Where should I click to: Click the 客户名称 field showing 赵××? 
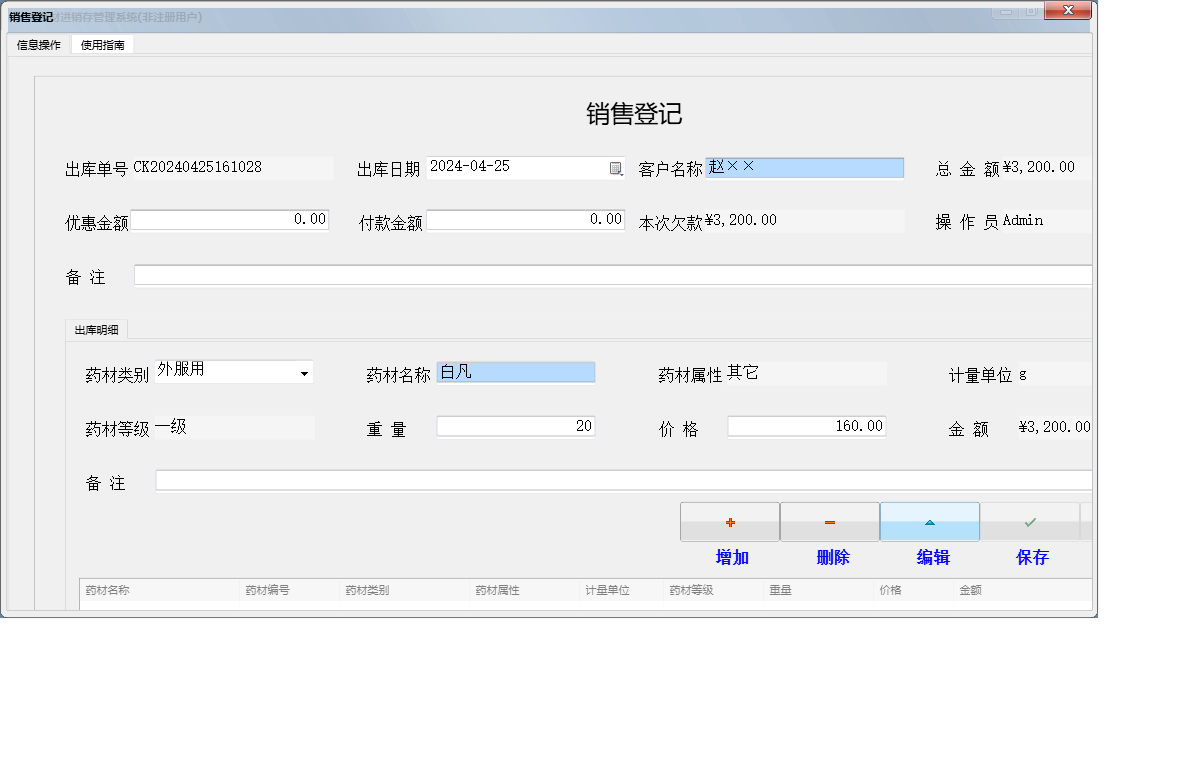pyautogui.click(x=805, y=167)
